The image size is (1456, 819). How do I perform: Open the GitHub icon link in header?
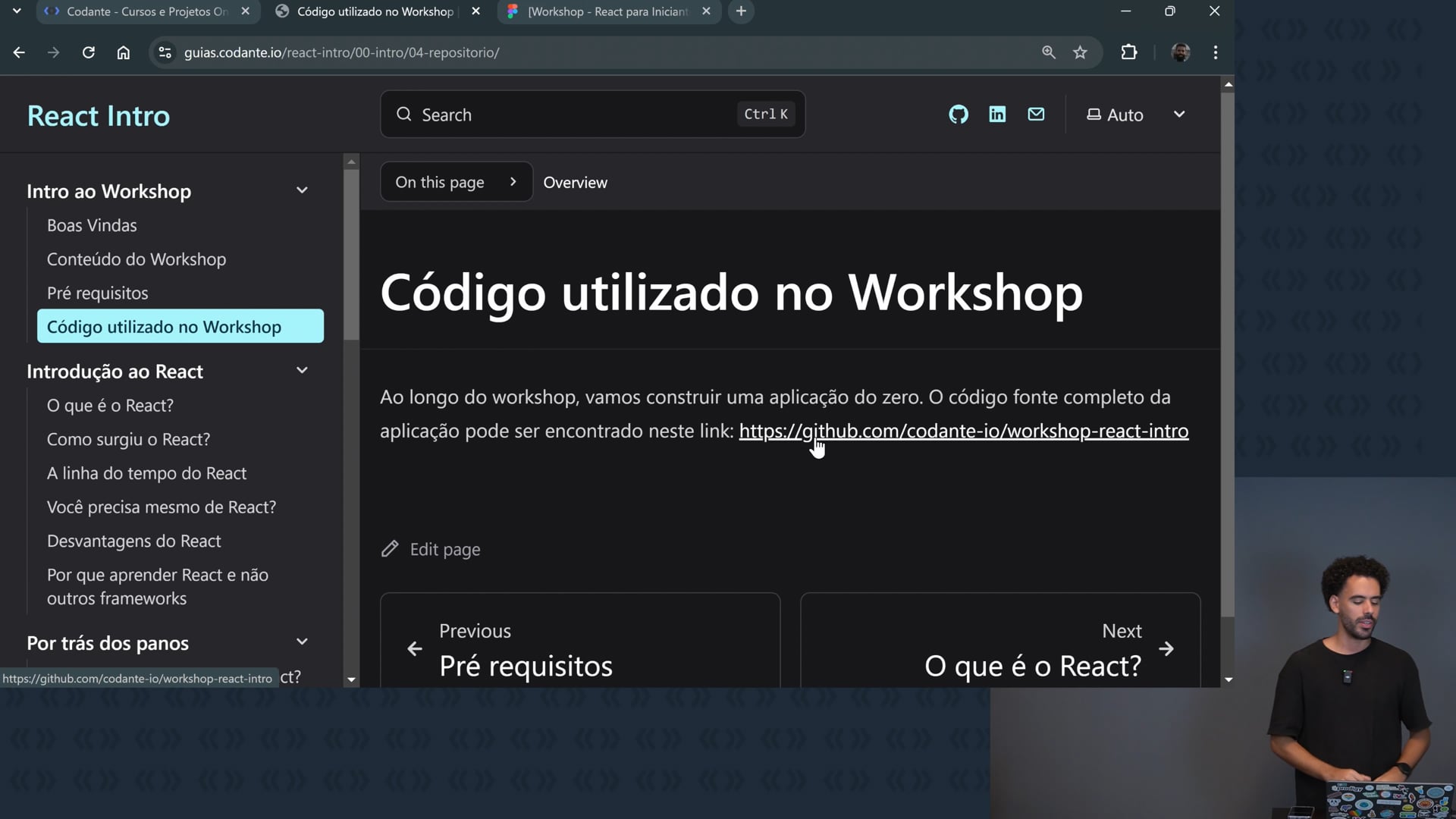959,115
